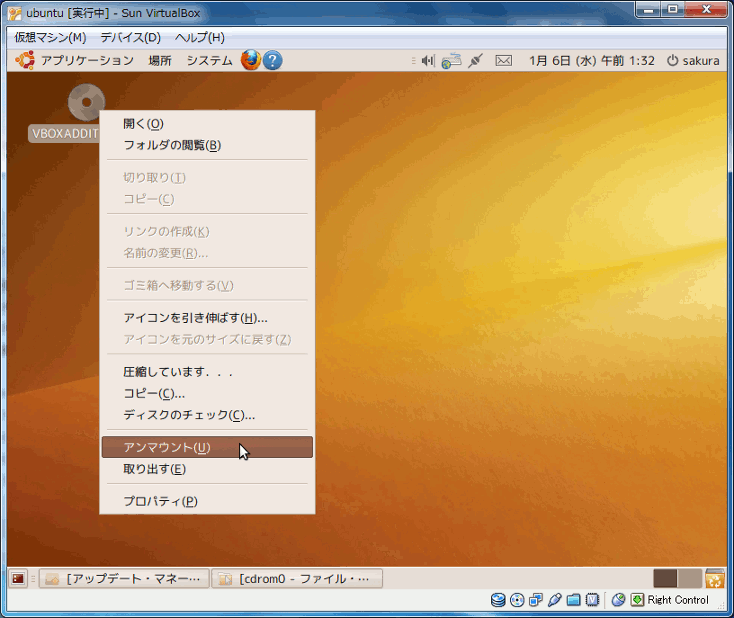Screen dimensions: 734x618
Task: Click the VirtualBox shared folders status icon
Action: tap(573, 600)
